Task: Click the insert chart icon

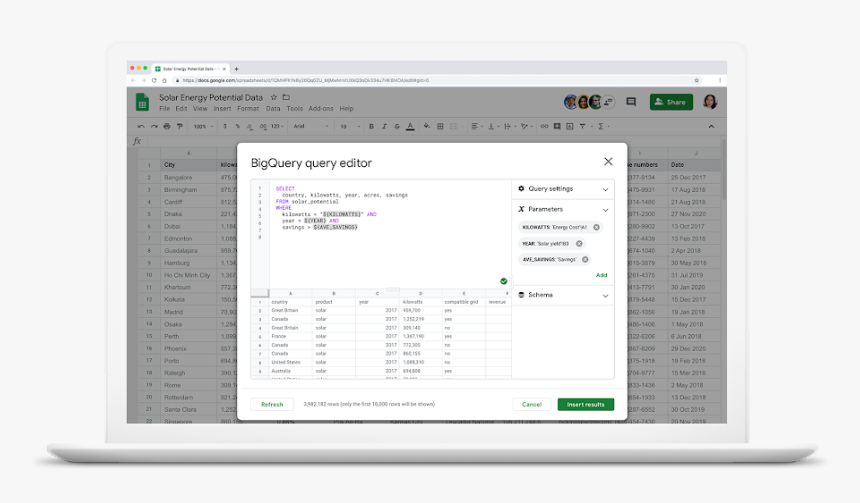Action: 570,126
